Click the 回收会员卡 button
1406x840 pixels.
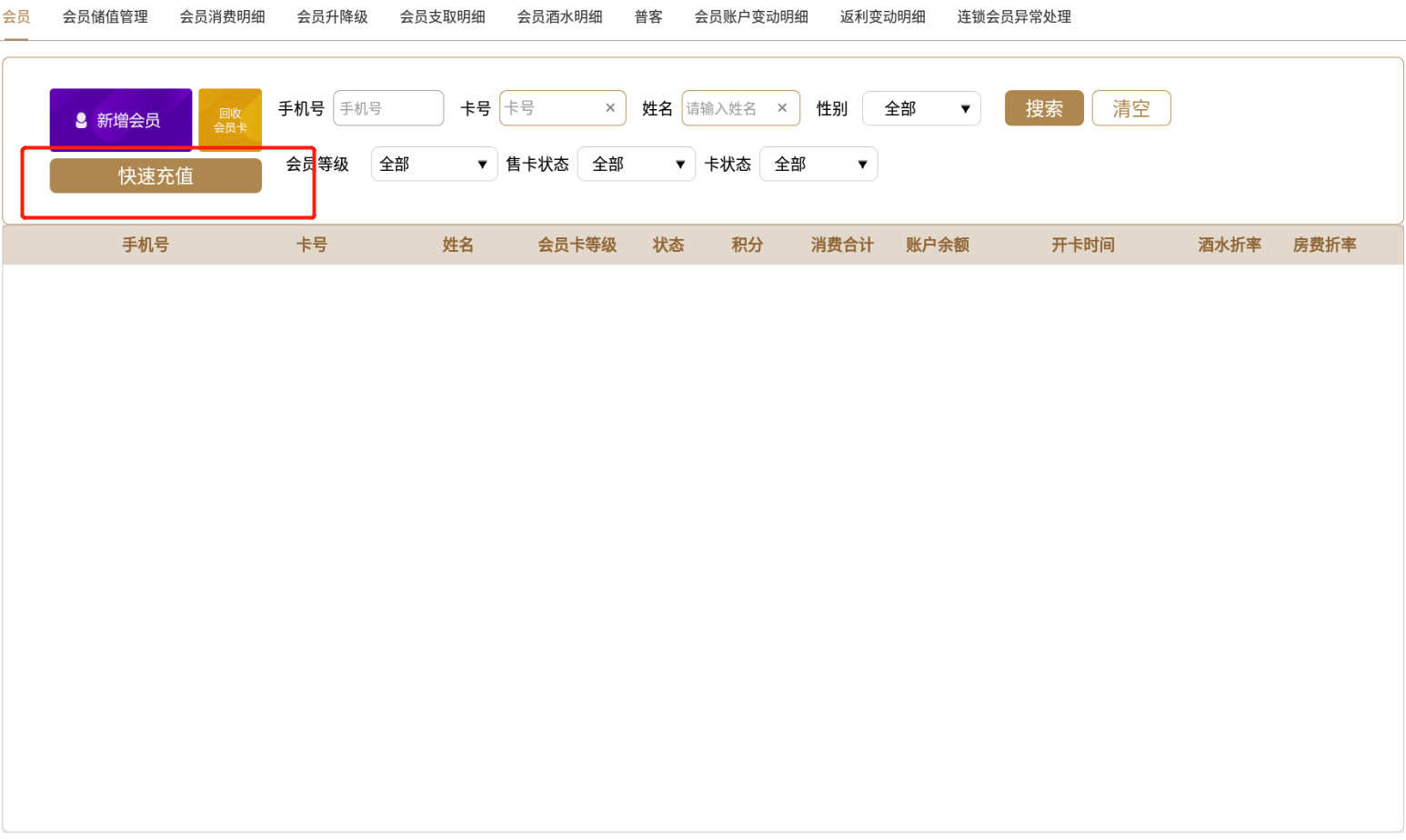[x=230, y=119]
